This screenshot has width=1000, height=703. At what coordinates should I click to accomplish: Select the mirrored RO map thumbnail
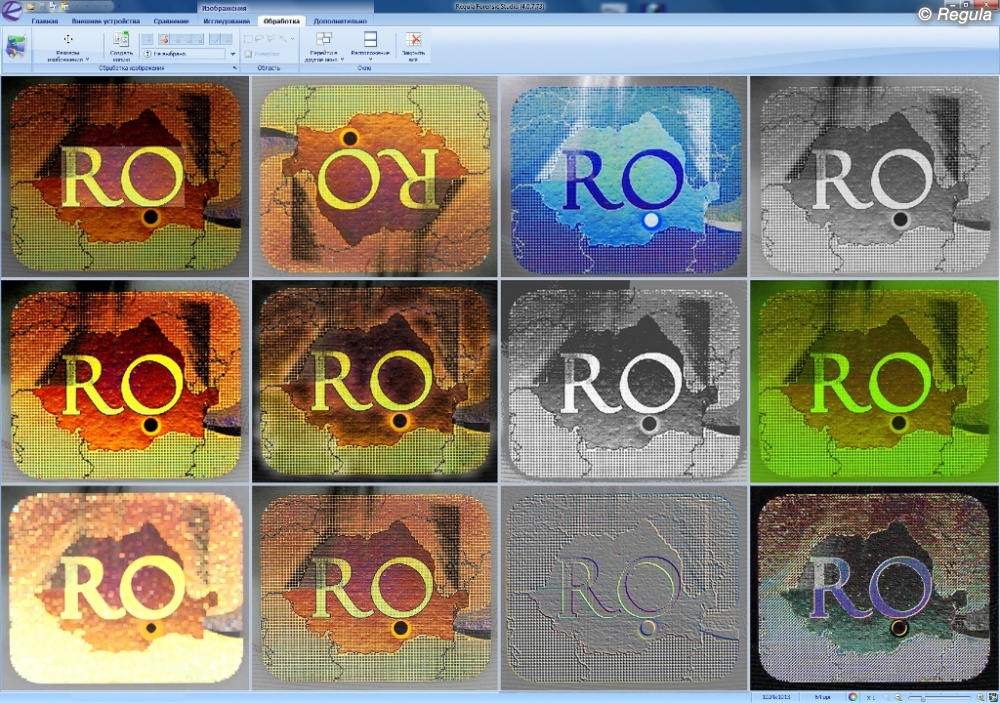pos(374,177)
